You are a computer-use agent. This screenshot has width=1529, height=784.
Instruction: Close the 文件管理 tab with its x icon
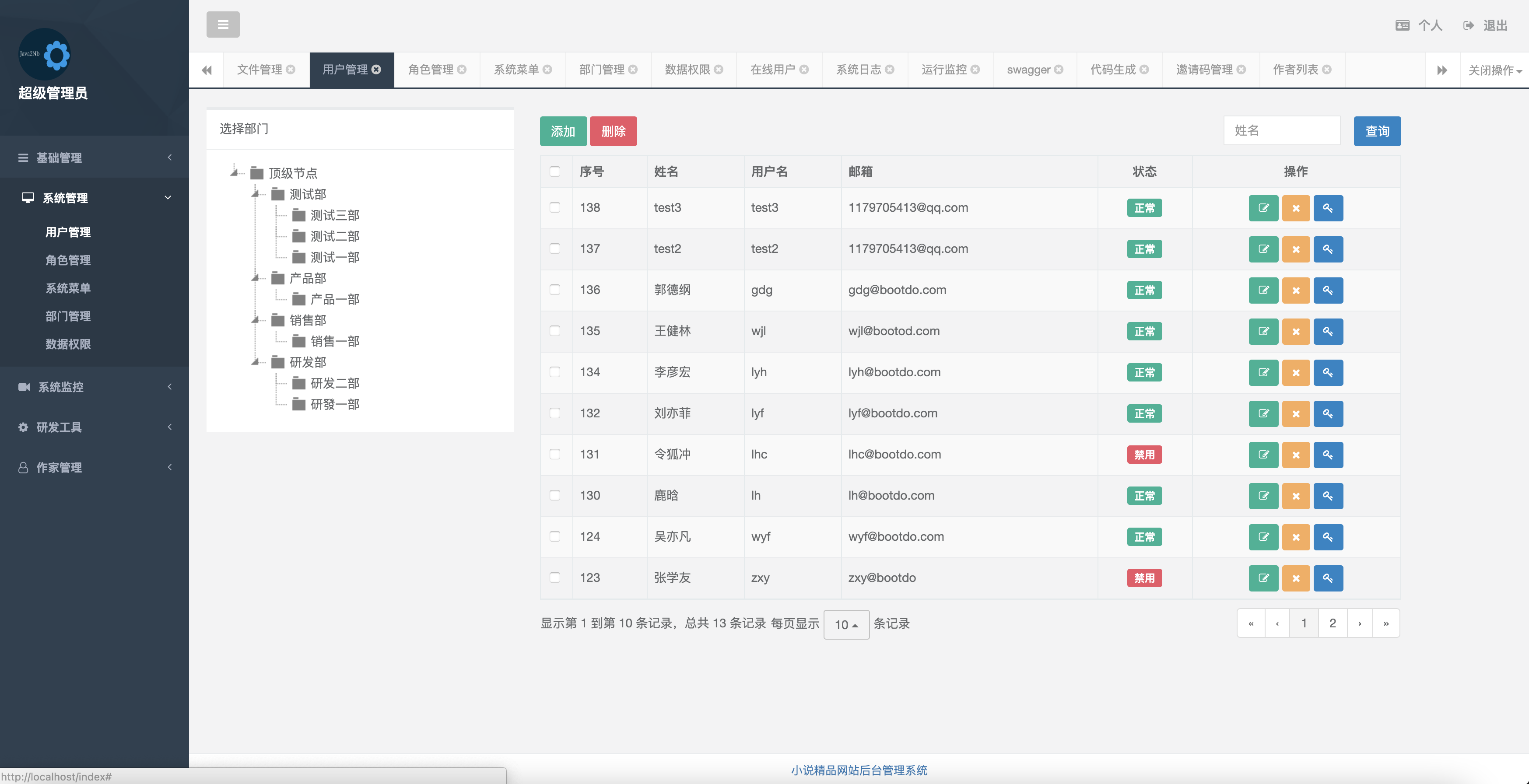point(291,70)
